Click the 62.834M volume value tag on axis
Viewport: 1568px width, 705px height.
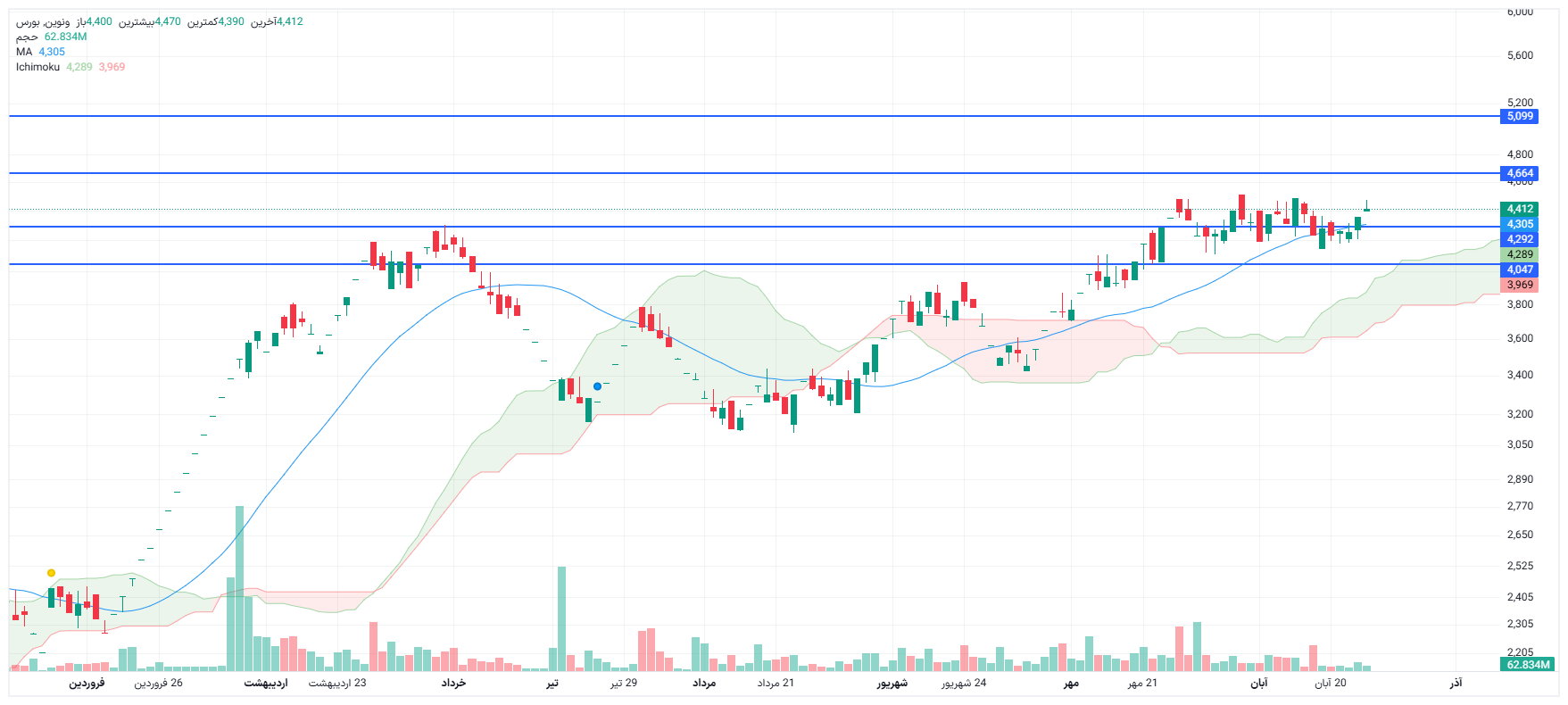point(1528,665)
